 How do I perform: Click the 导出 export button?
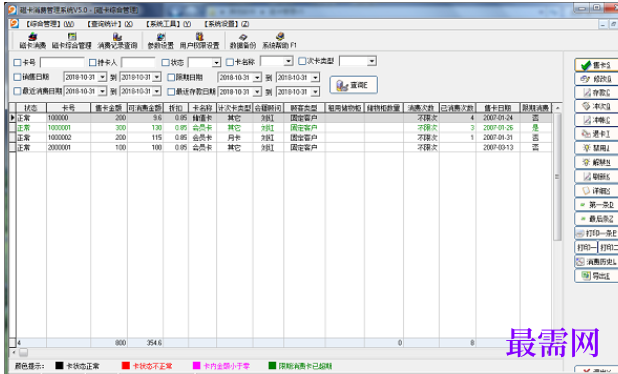coord(596,276)
